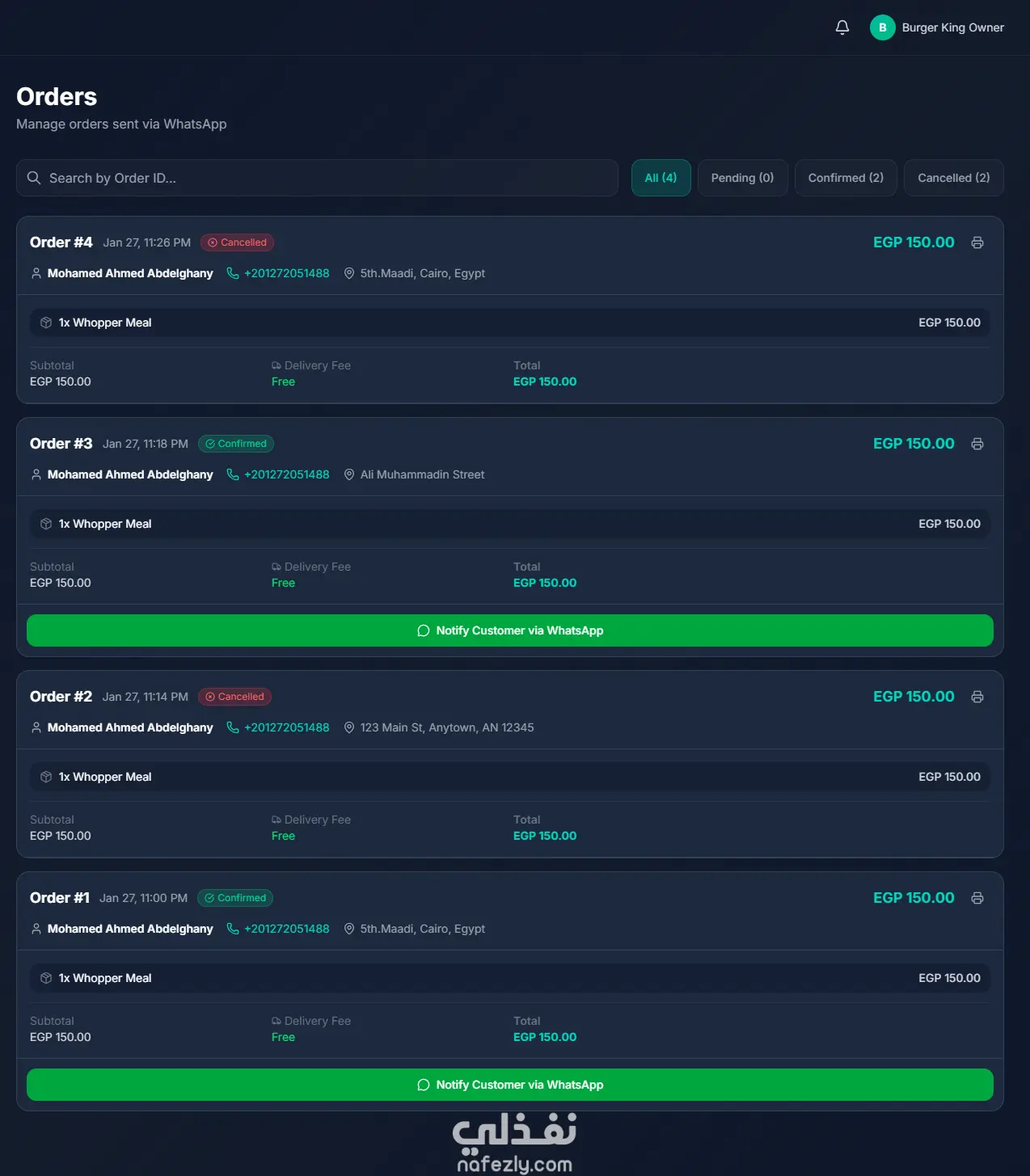Screen dimensions: 1030x1176
Task: Click the Jan 27, 11:18 PM timestamp
Action: [x=146, y=444]
